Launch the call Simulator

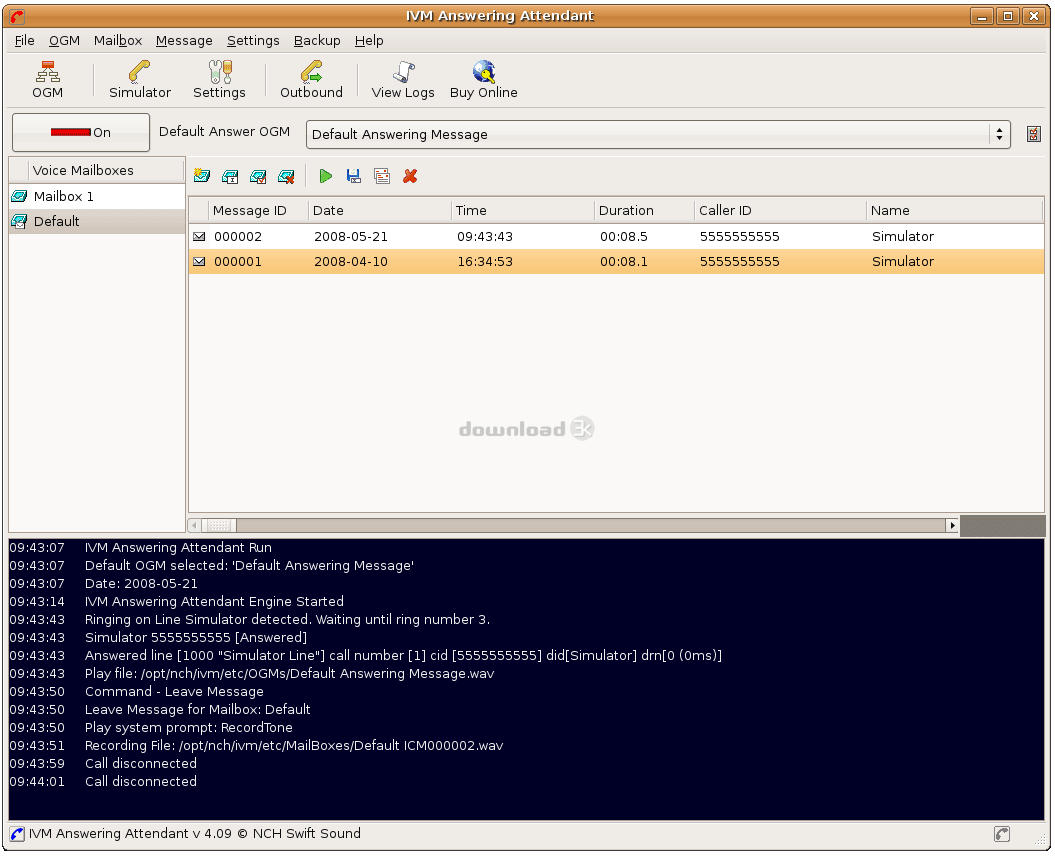139,79
